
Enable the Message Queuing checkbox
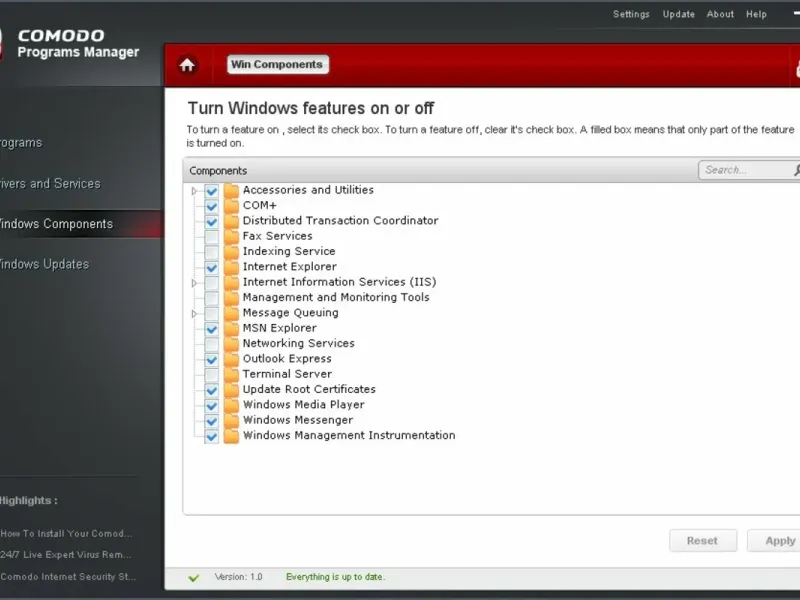pos(211,313)
